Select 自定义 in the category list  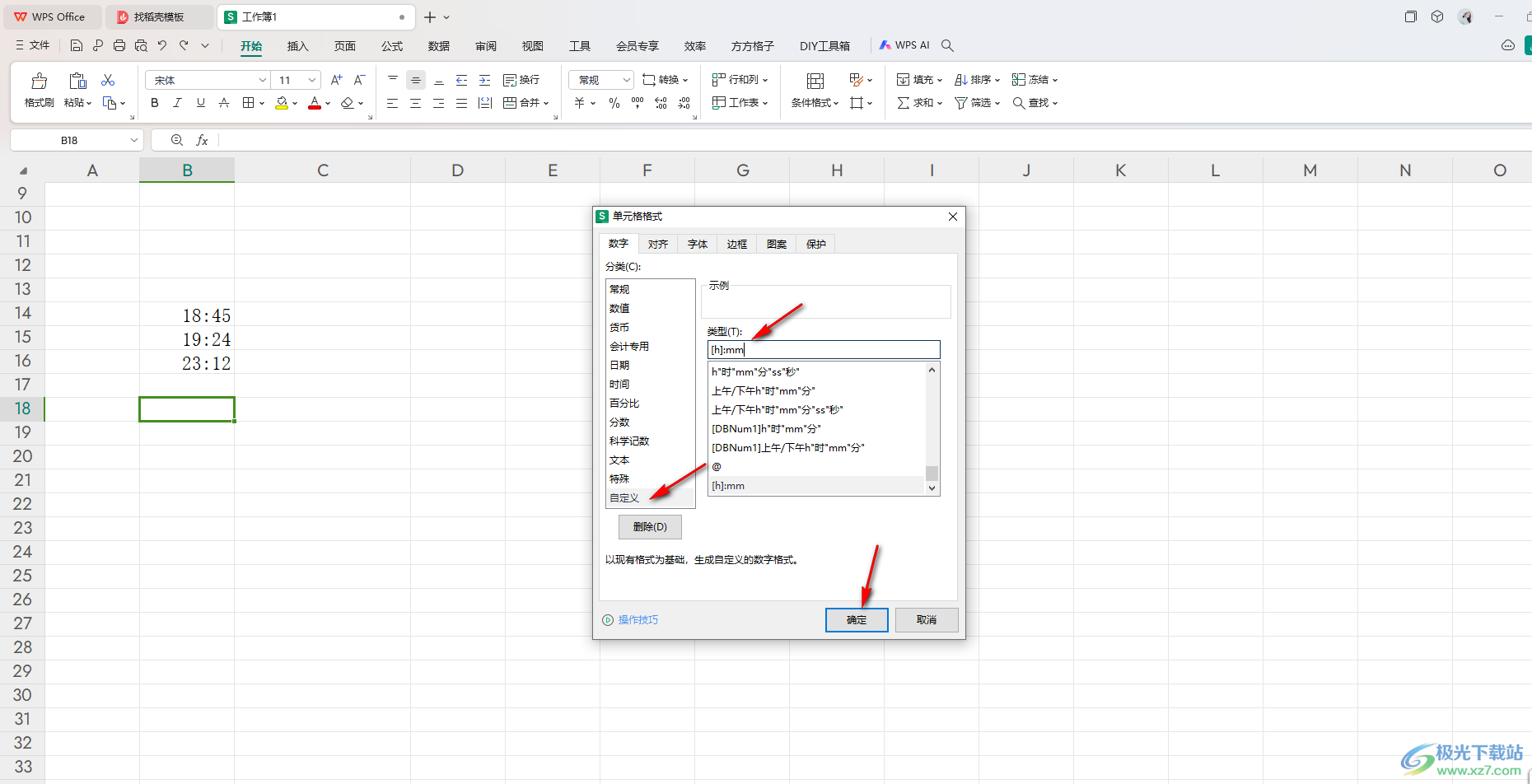[x=650, y=498]
